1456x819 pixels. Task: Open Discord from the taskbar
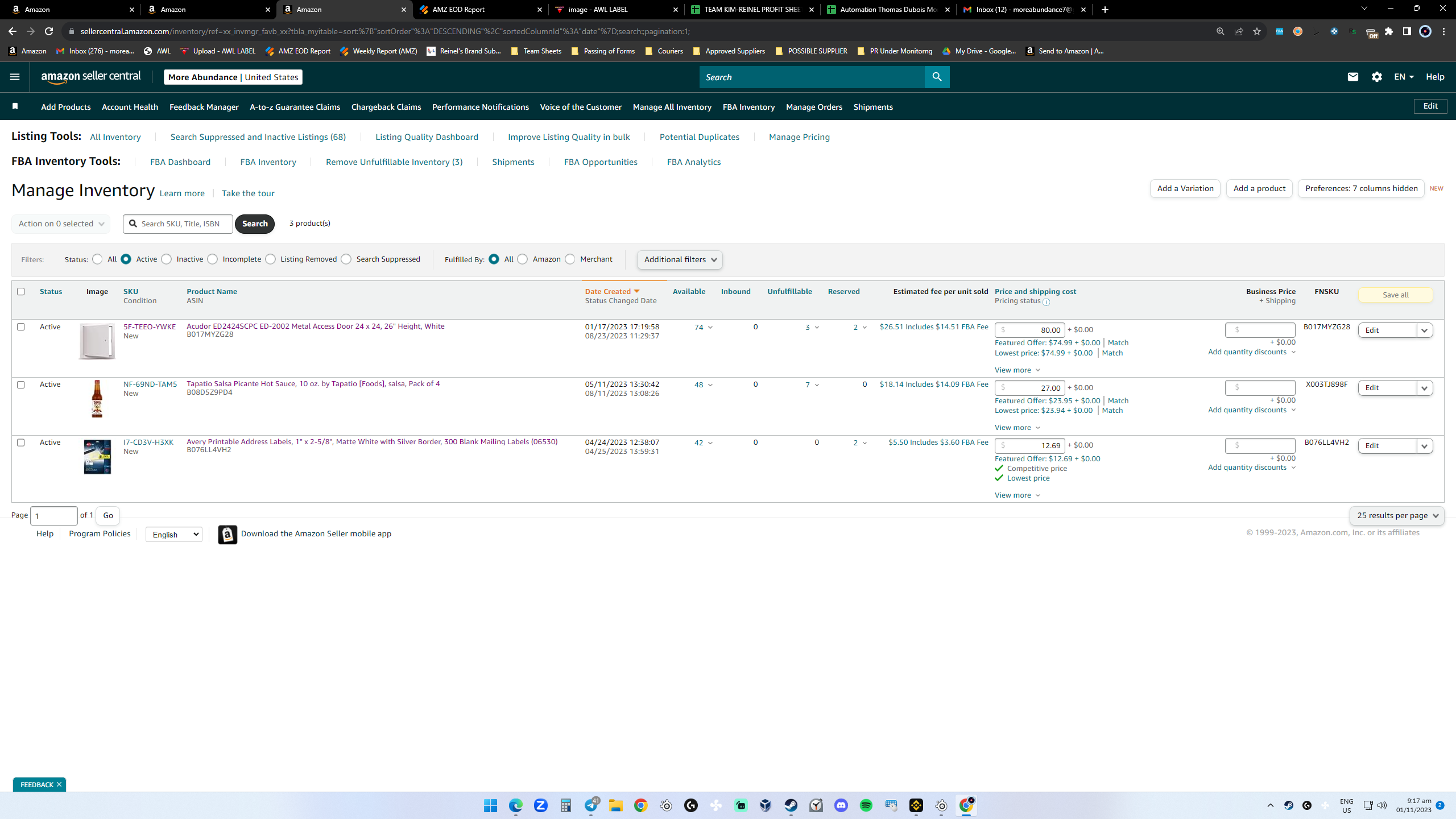(841, 805)
